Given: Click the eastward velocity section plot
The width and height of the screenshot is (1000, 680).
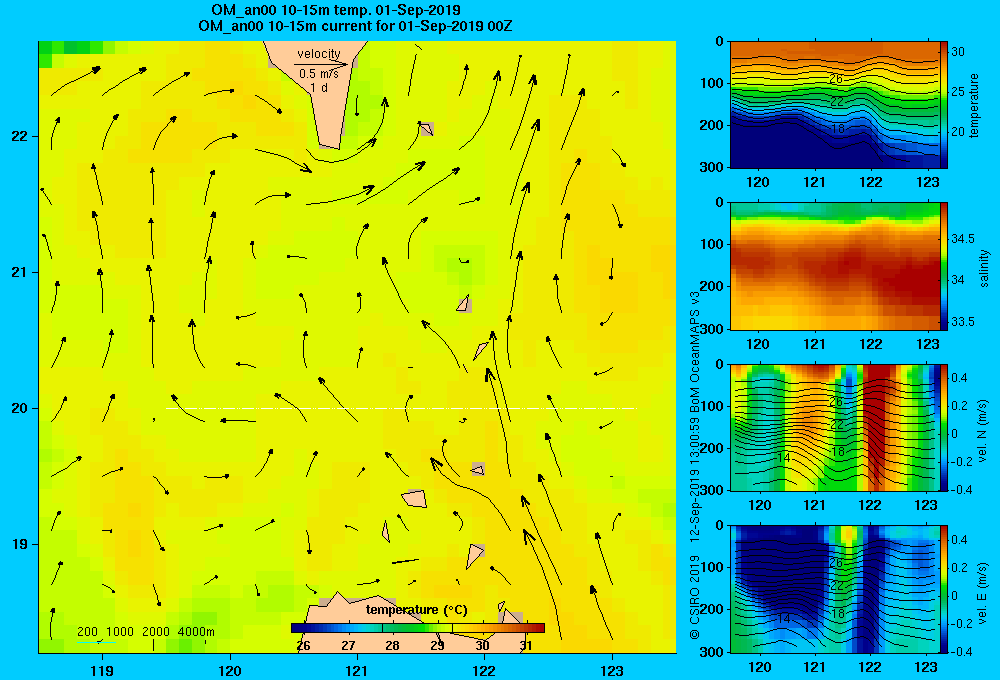Looking at the screenshot, I should pyautogui.click(x=834, y=589).
